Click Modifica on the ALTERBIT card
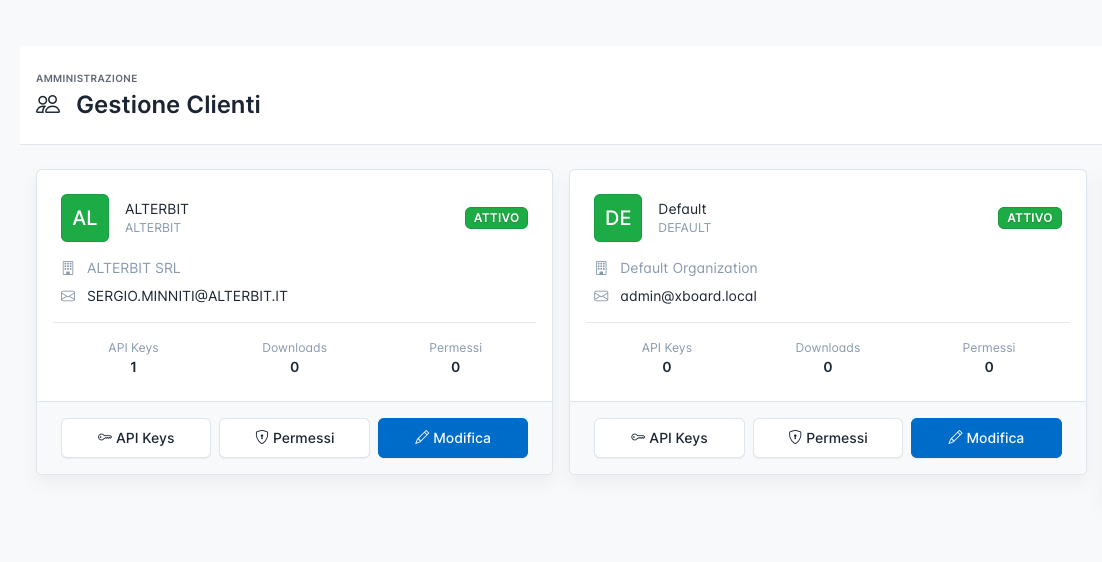This screenshot has height=562, width=1102. [453, 438]
